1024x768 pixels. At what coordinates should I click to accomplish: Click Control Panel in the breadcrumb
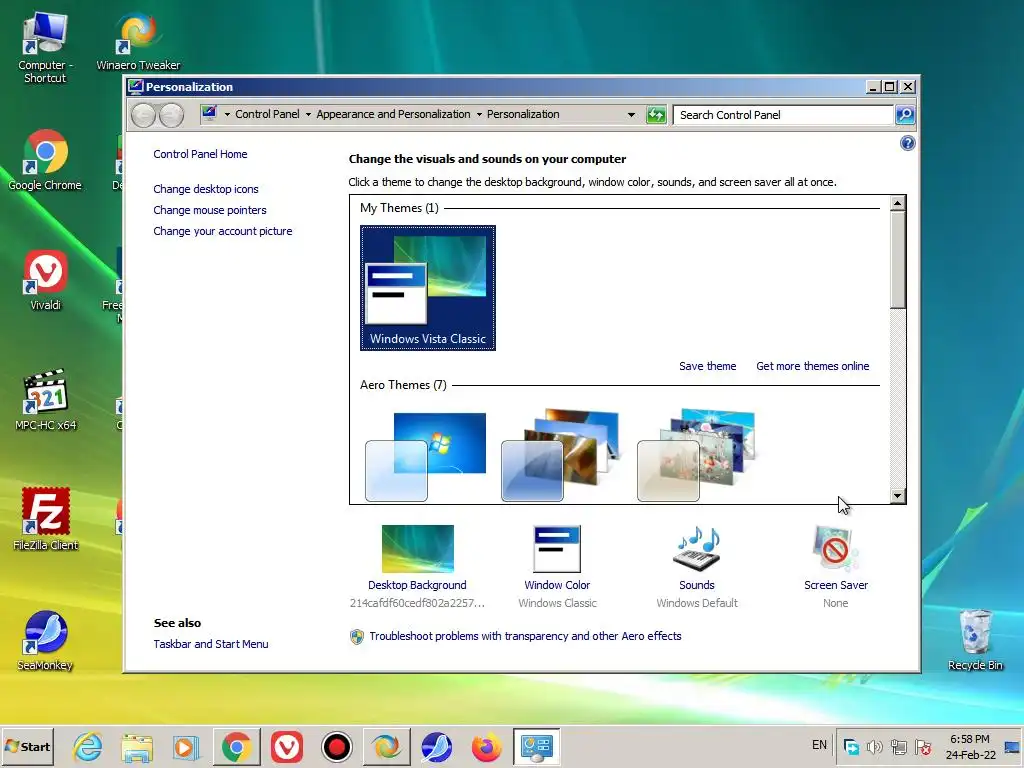click(267, 114)
